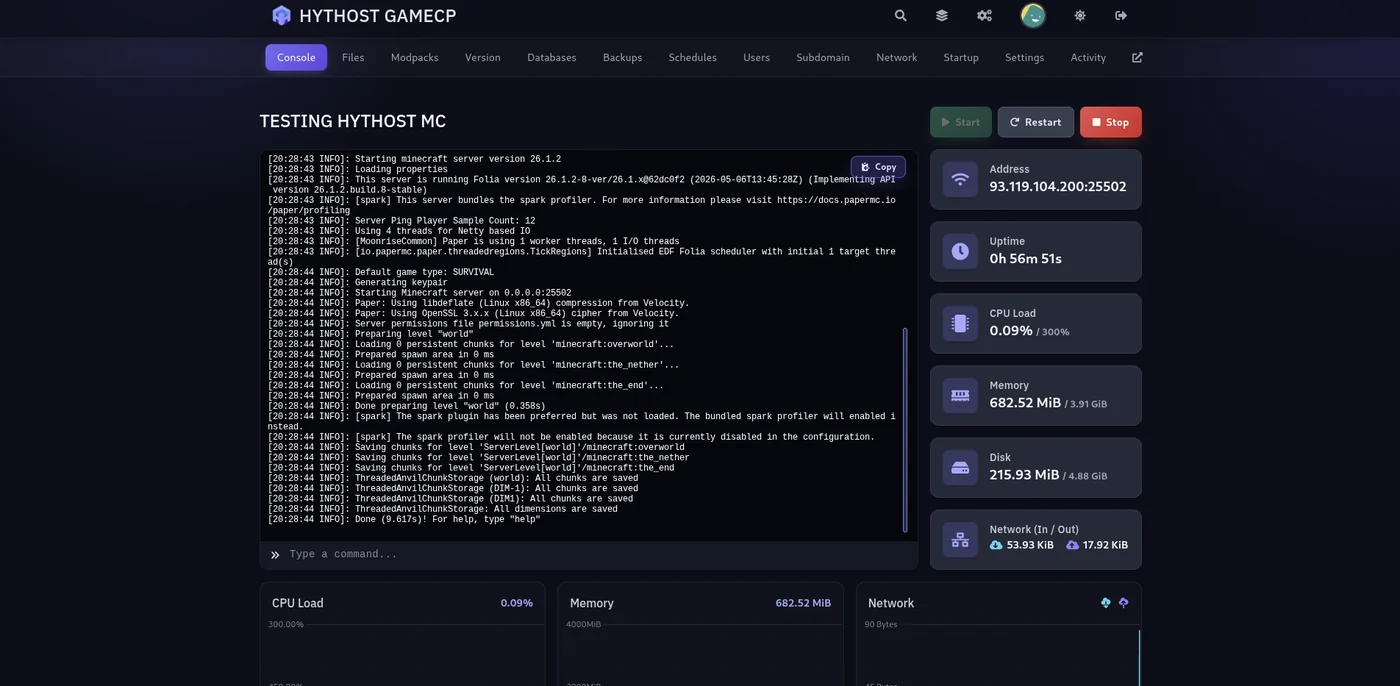This screenshot has width=1400, height=686.
Task: Go to the Schedules tab
Action: pyautogui.click(x=693, y=57)
